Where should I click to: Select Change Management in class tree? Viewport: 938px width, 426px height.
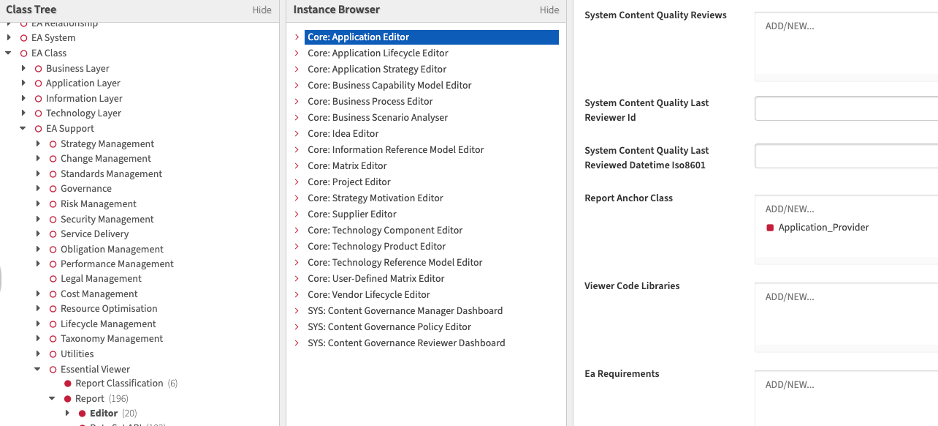[x=105, y=159]
